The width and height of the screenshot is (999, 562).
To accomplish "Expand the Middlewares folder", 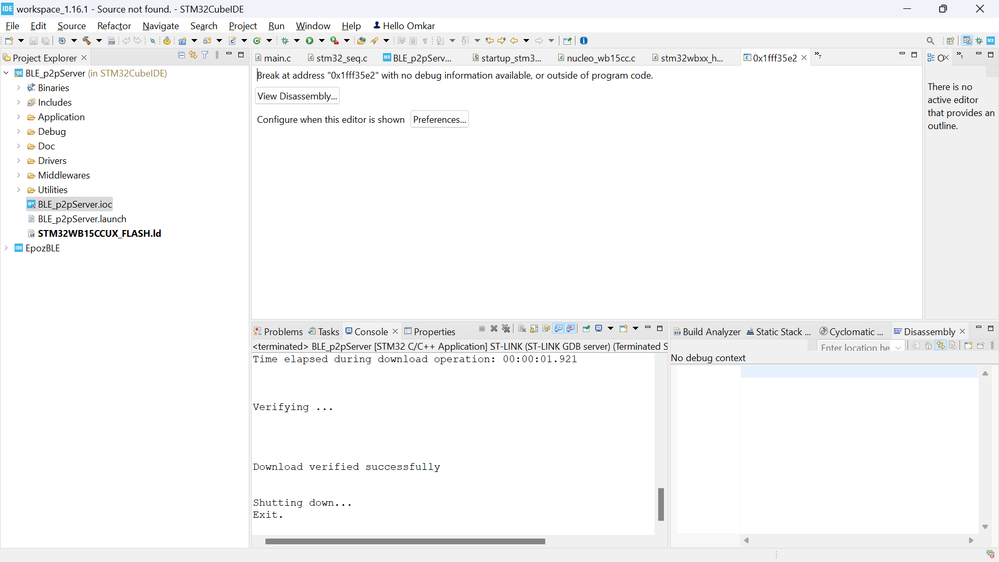I will coord(18,175).
